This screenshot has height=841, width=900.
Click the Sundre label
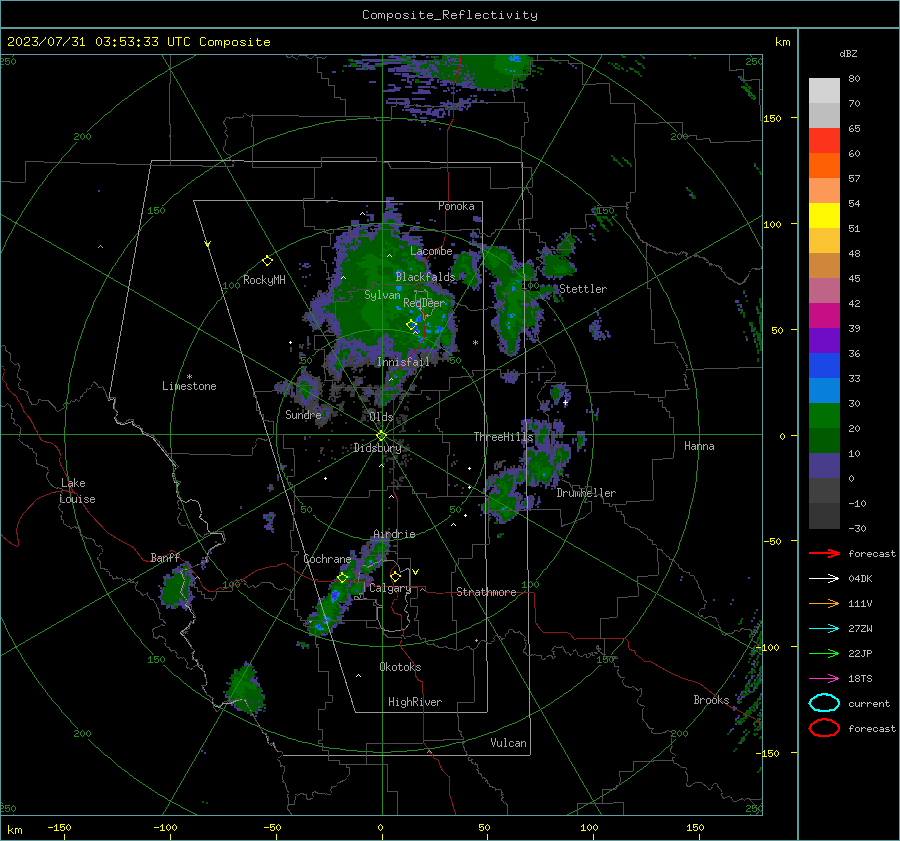(303, 414)
